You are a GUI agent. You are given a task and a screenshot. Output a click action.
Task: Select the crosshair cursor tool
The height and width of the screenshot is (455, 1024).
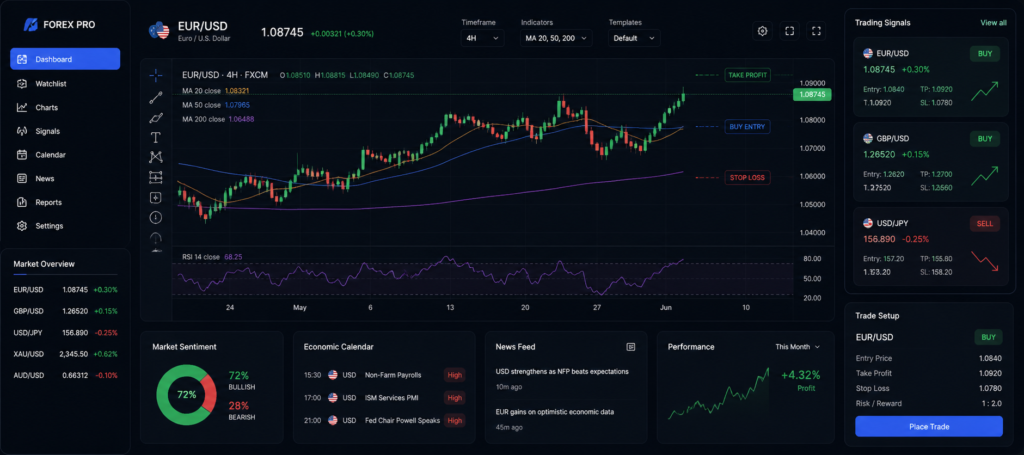pyautogui.click(x=155, y=76)
